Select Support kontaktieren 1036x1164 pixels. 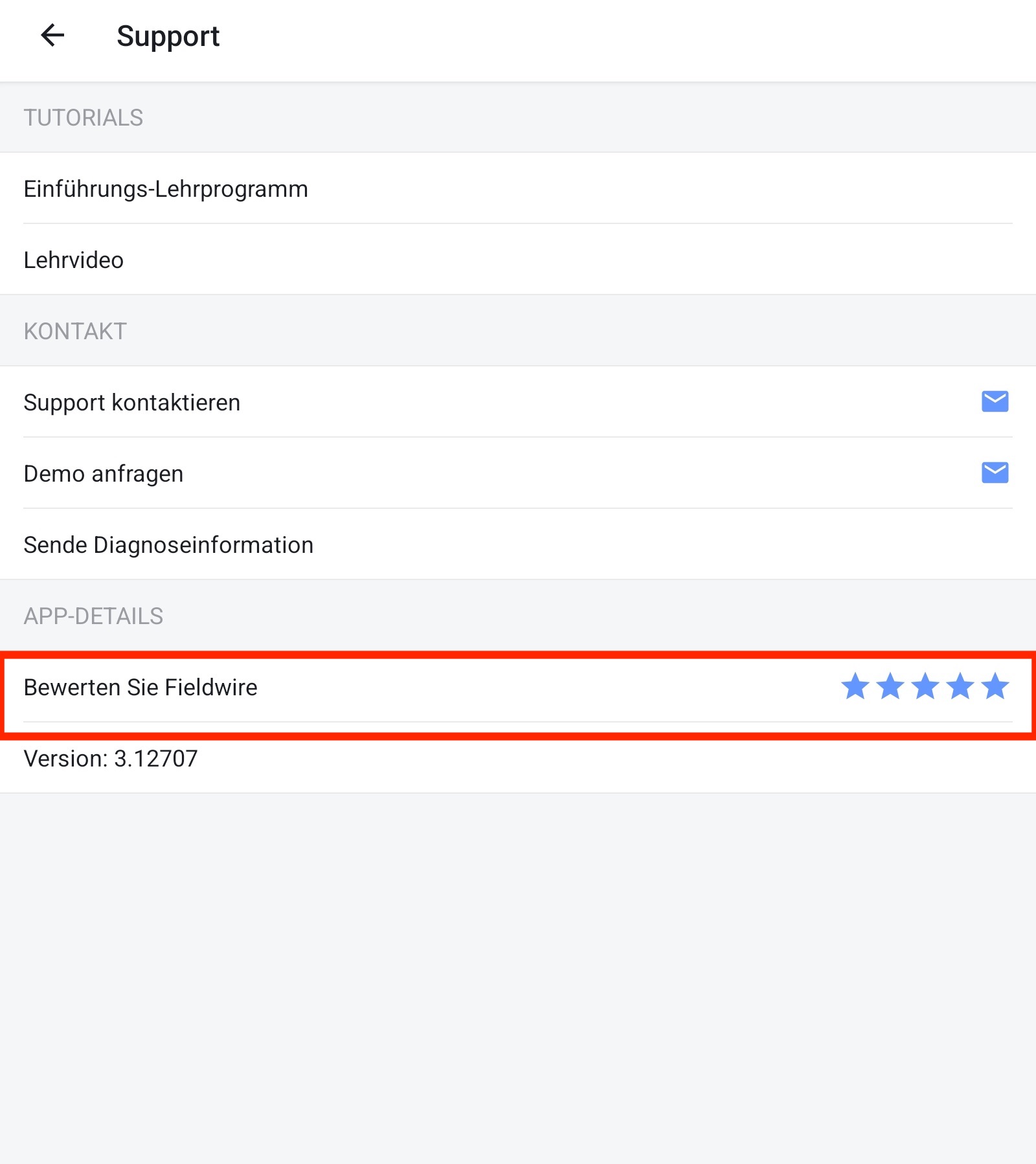pyautogui.click(x=518, y=402)
